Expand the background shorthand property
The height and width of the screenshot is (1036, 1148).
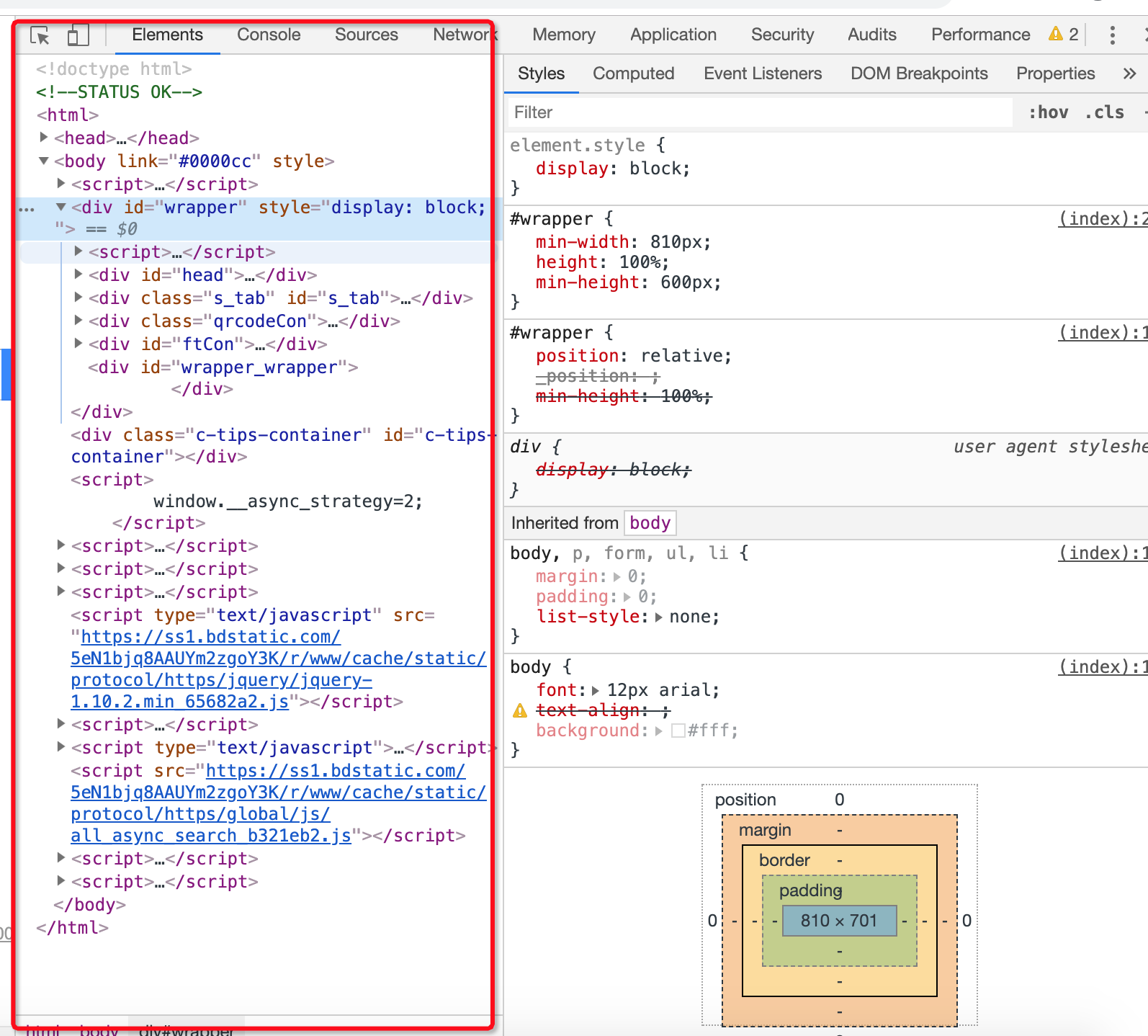(659, 731)
